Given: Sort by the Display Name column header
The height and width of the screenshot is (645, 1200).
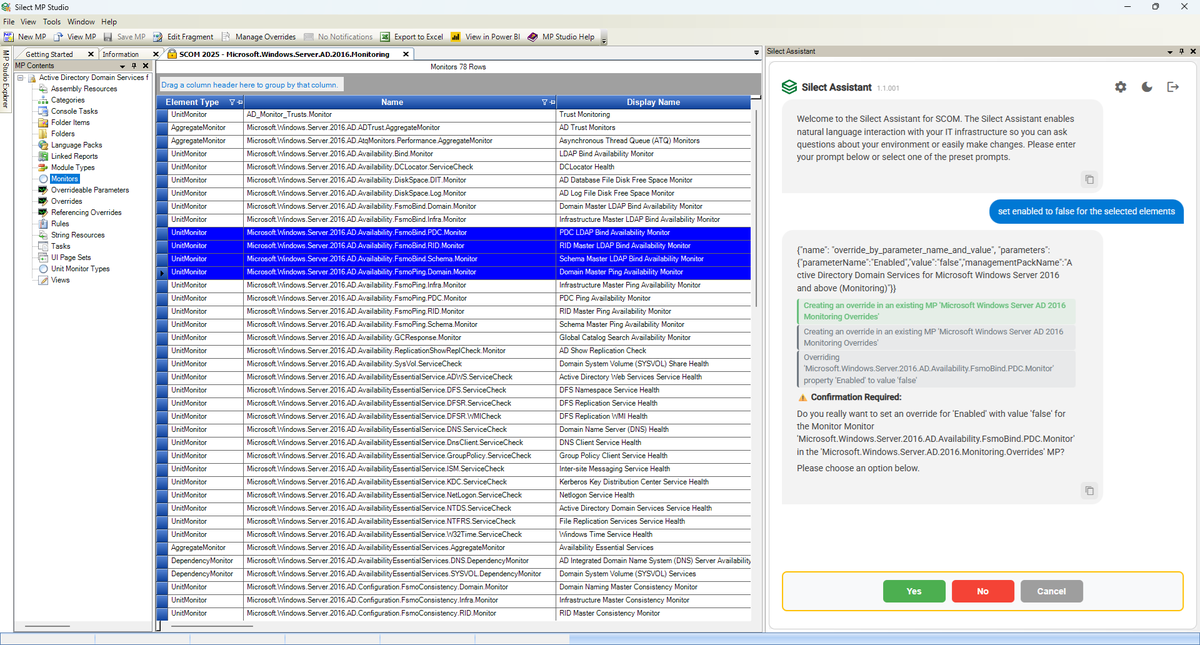Looking at the screenshot, I should [653, 102].
